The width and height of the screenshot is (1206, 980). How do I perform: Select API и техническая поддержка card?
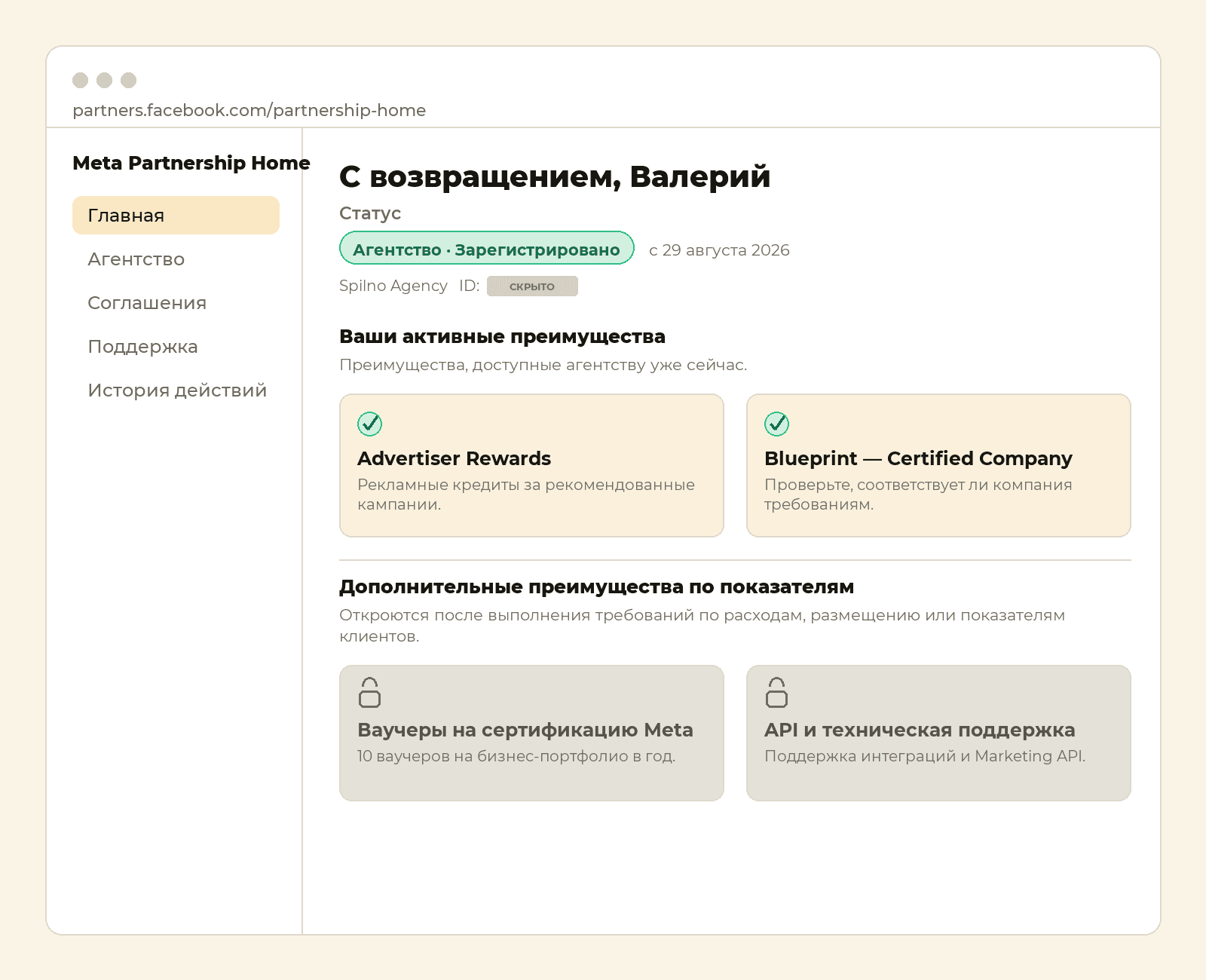pos(938,733)
